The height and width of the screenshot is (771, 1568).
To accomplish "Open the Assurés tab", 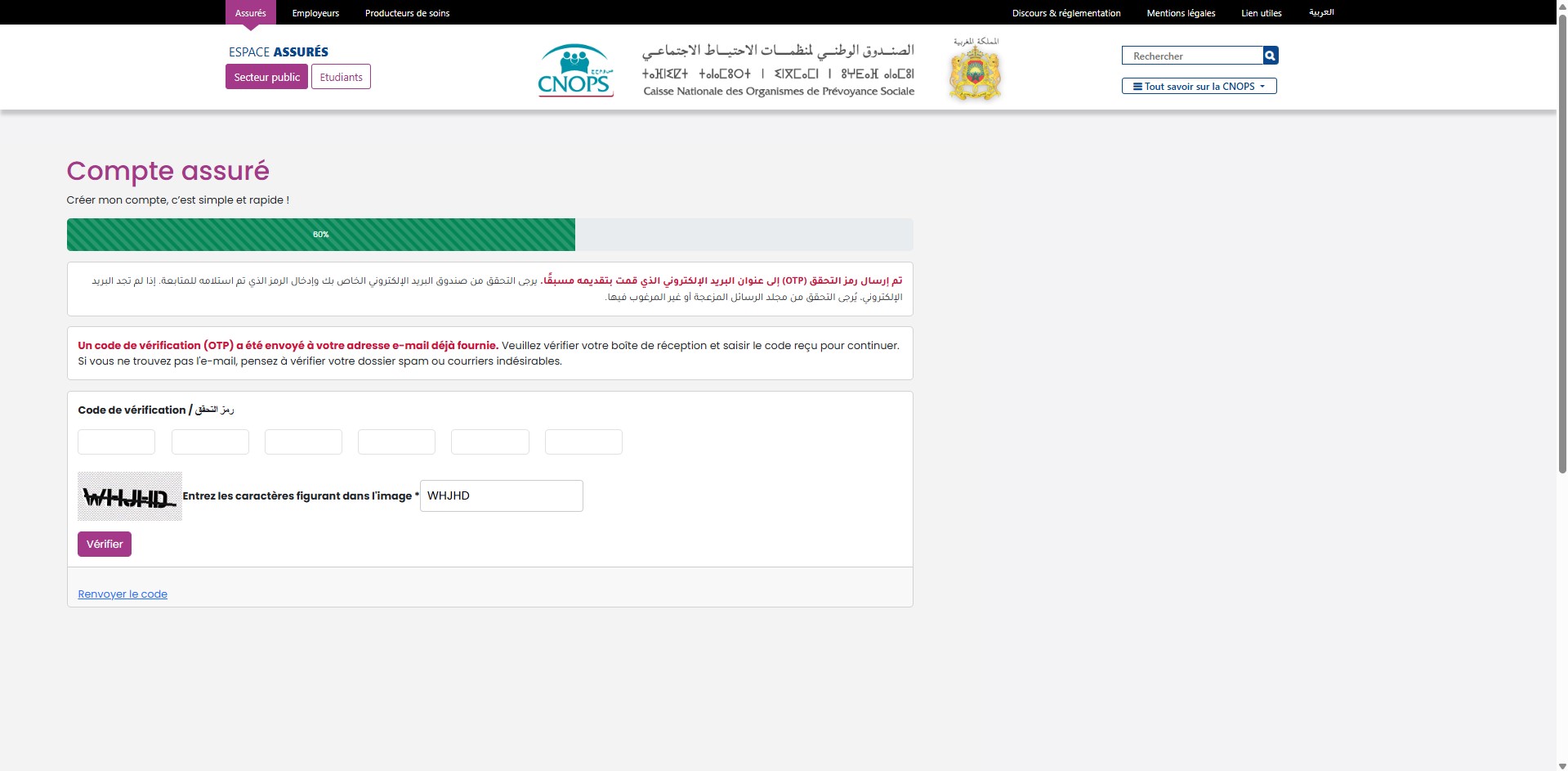I will click(250, 13).
